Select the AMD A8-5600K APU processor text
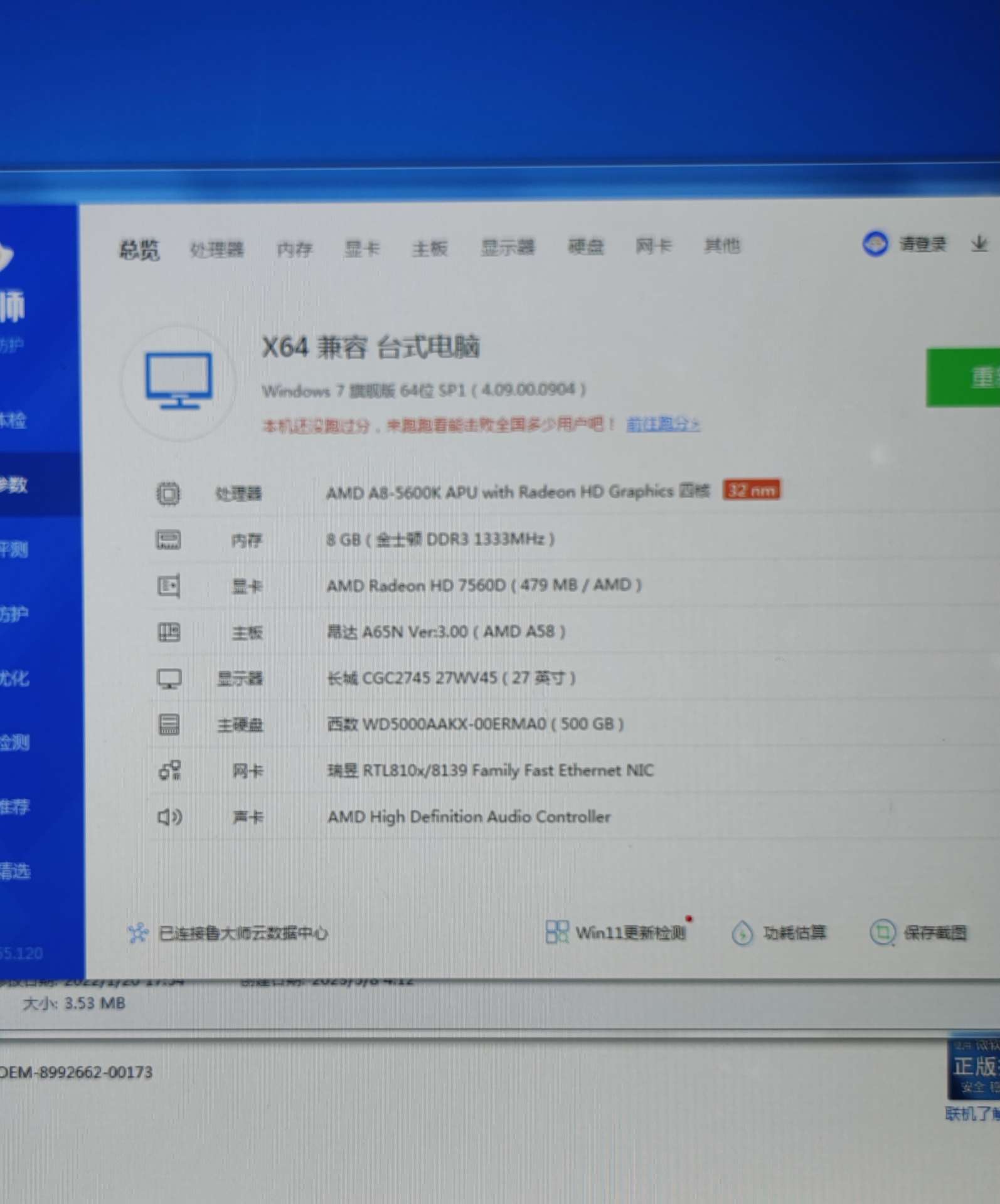 point(518,492)
